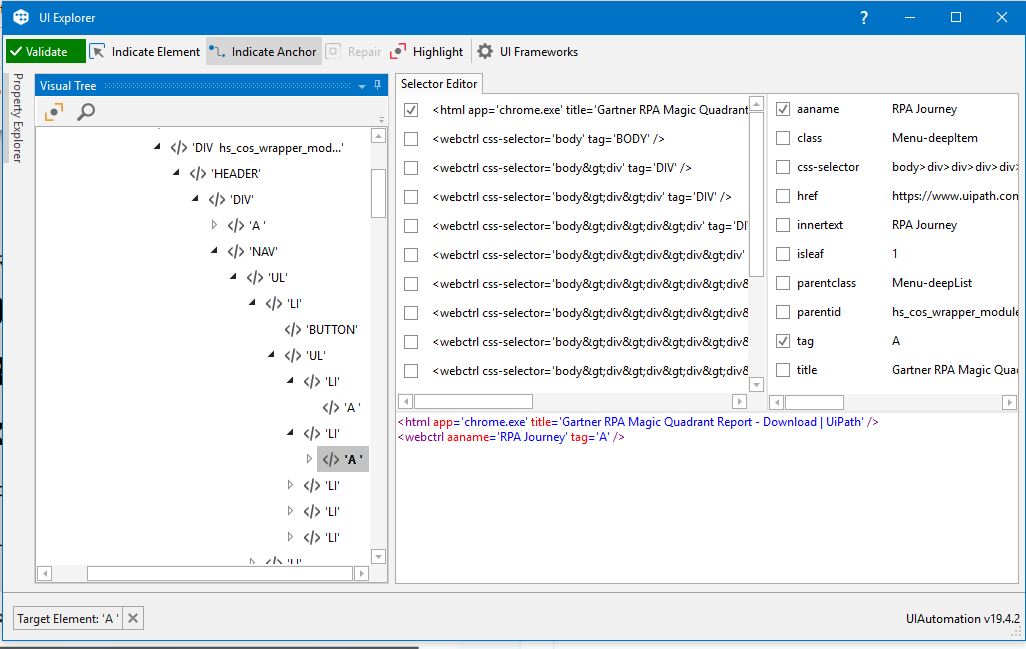
Task: Open help with the question mark icon
Action: click(x=864, y=17)
